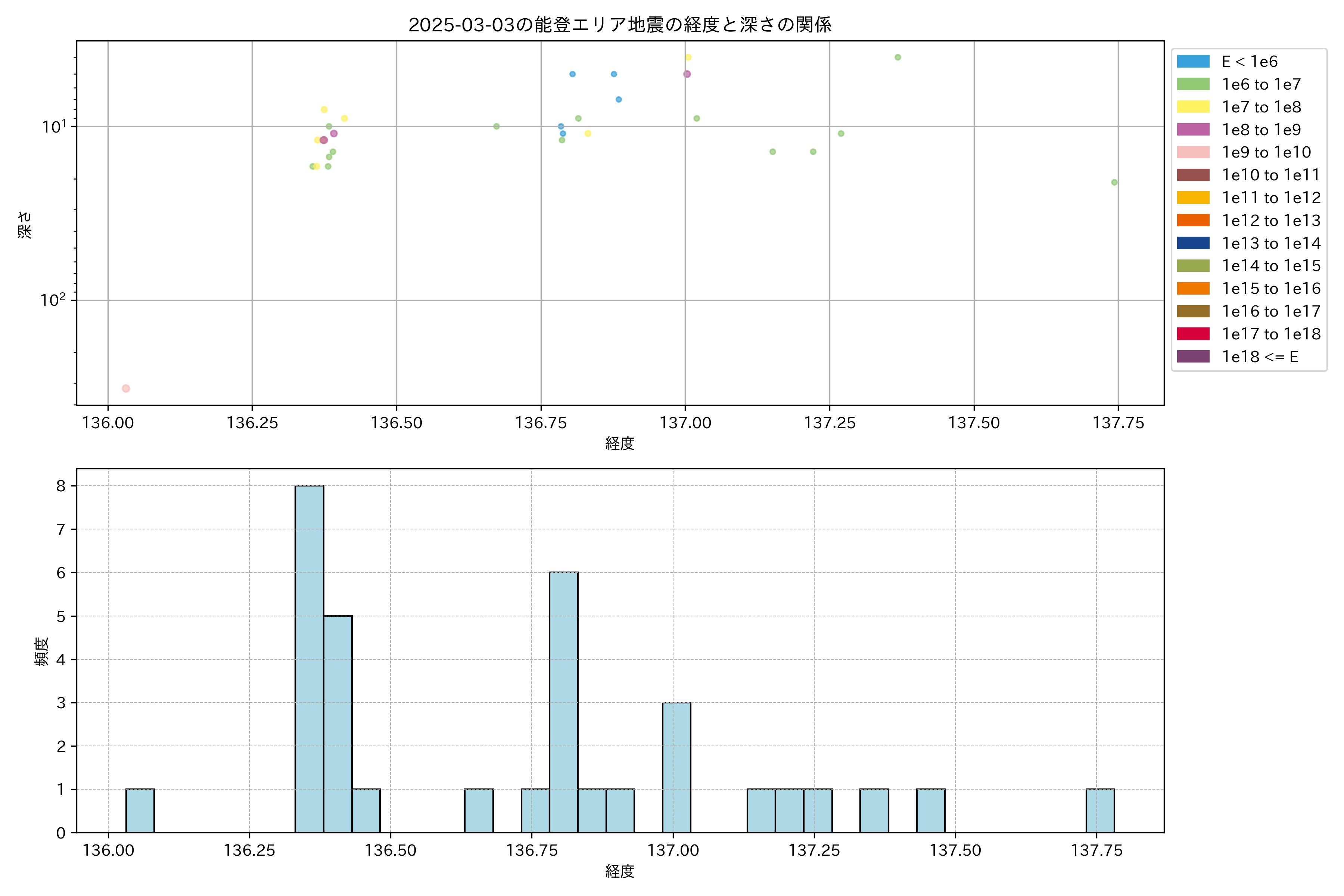
Task: Click the 頻度 y-axis label of histogram
Action: click(42, 651)
